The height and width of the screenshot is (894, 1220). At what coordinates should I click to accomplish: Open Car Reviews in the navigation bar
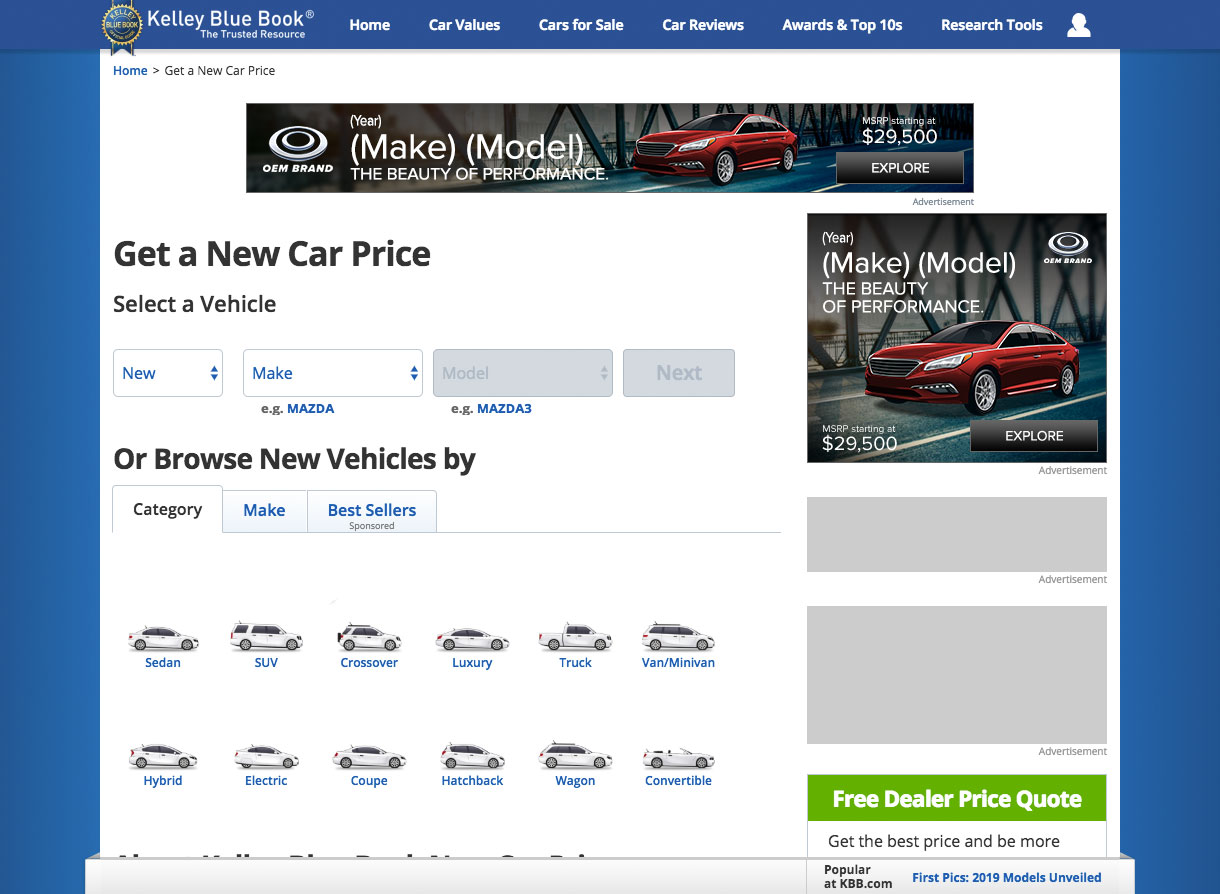coord(703,25)
